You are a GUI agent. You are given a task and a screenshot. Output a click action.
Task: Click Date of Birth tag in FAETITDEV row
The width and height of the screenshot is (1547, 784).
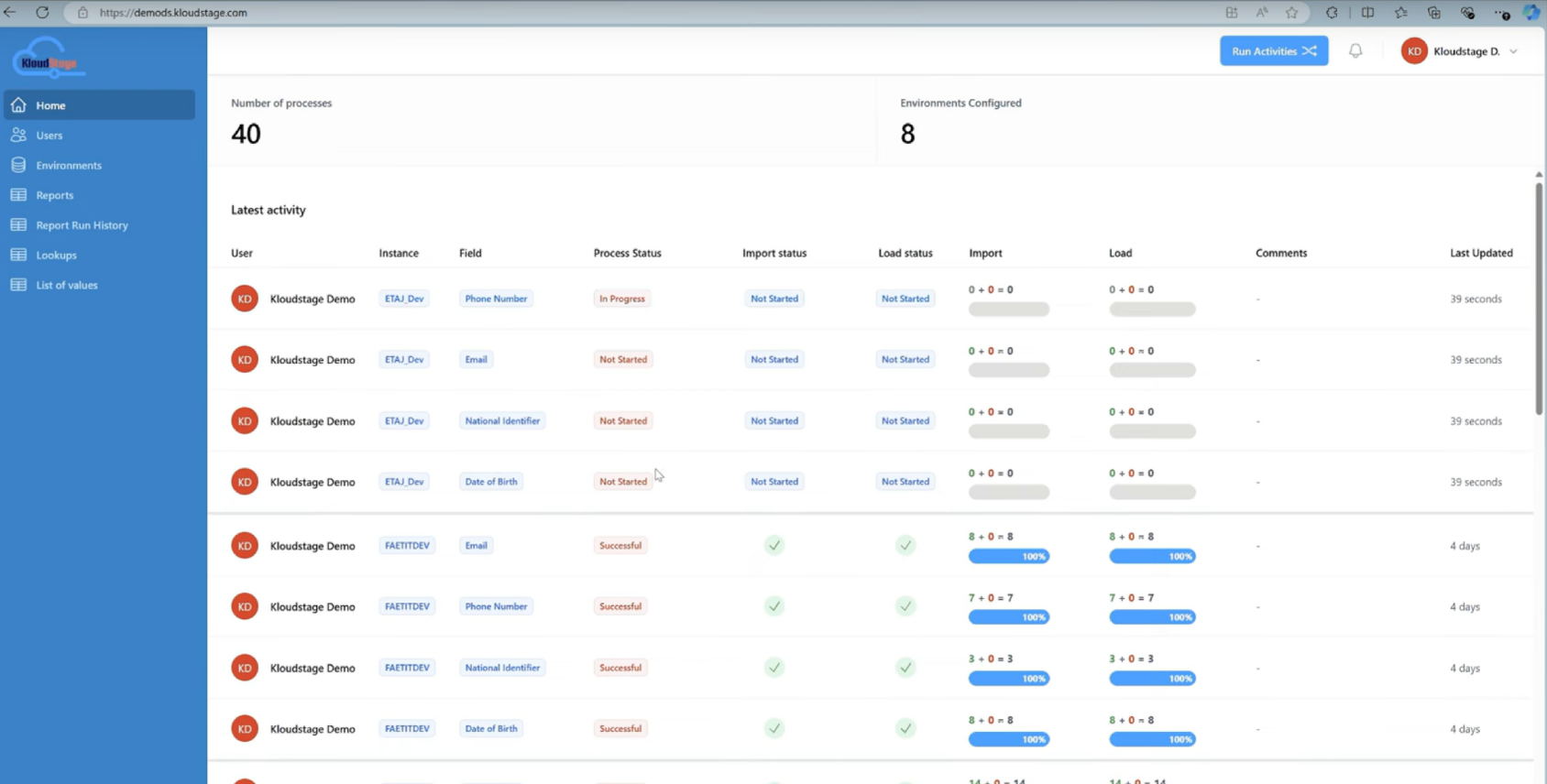click(491, 729)
